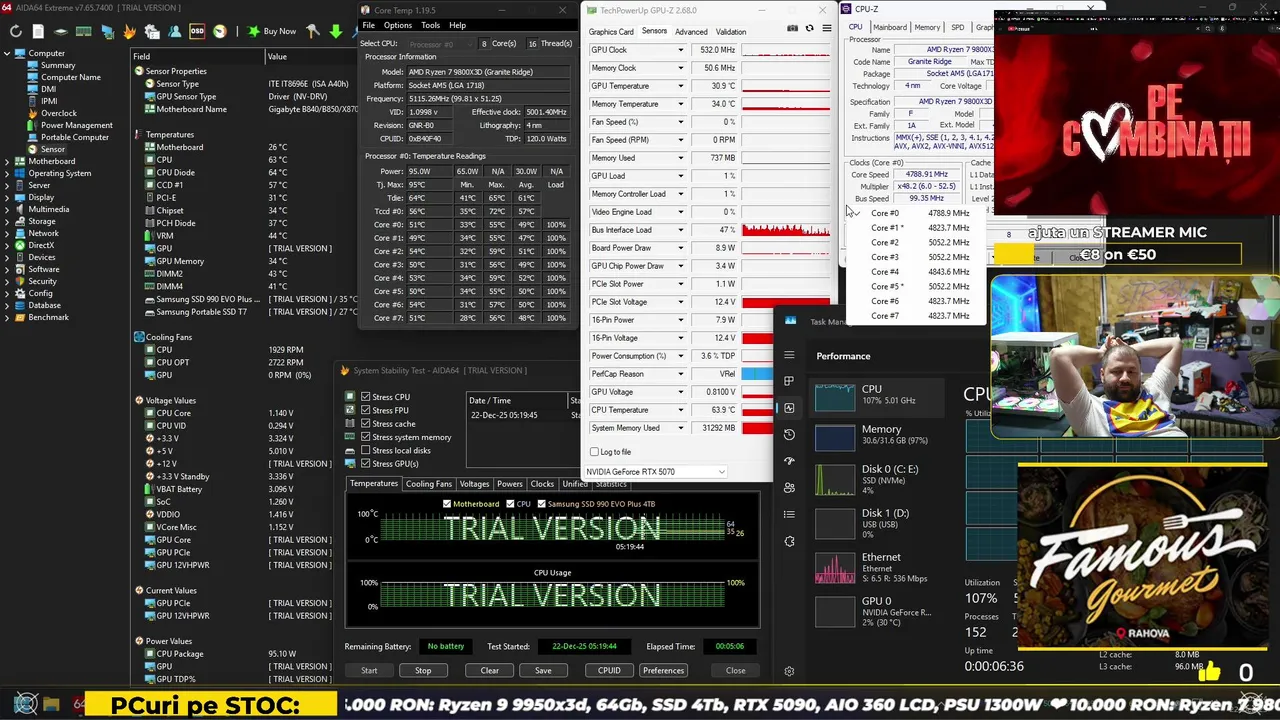Click Clear button in Stability Test
The width and height of the screenshot is (1280, 720).
489,671
